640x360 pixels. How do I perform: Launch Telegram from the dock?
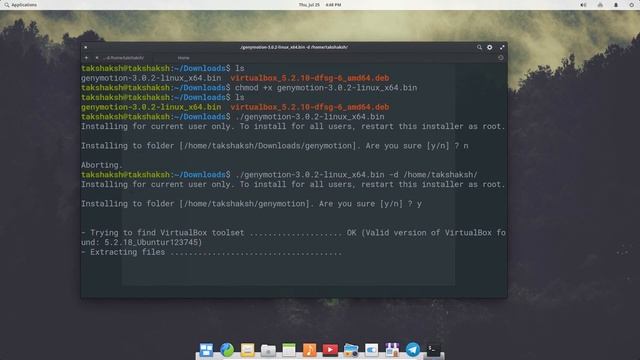(x=413, y=350)
